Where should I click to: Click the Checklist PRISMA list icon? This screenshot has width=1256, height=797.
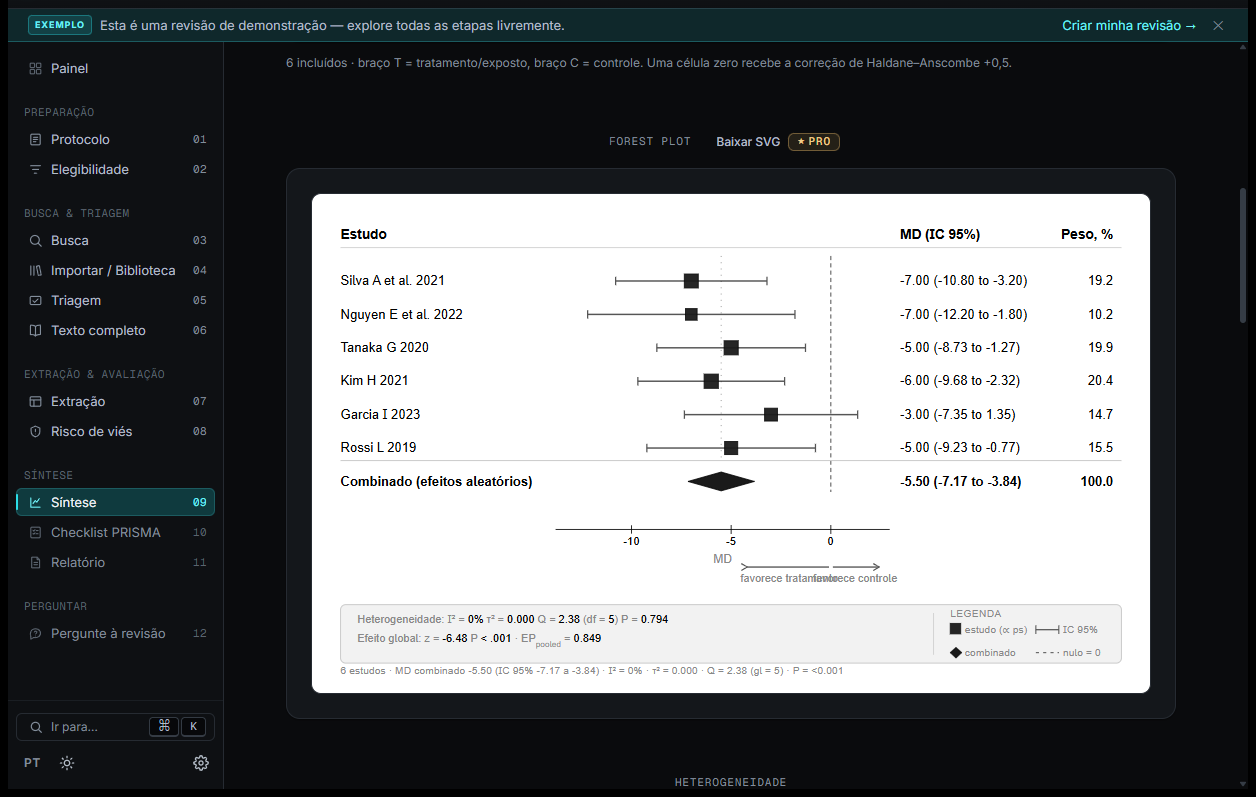click(35, 533)
